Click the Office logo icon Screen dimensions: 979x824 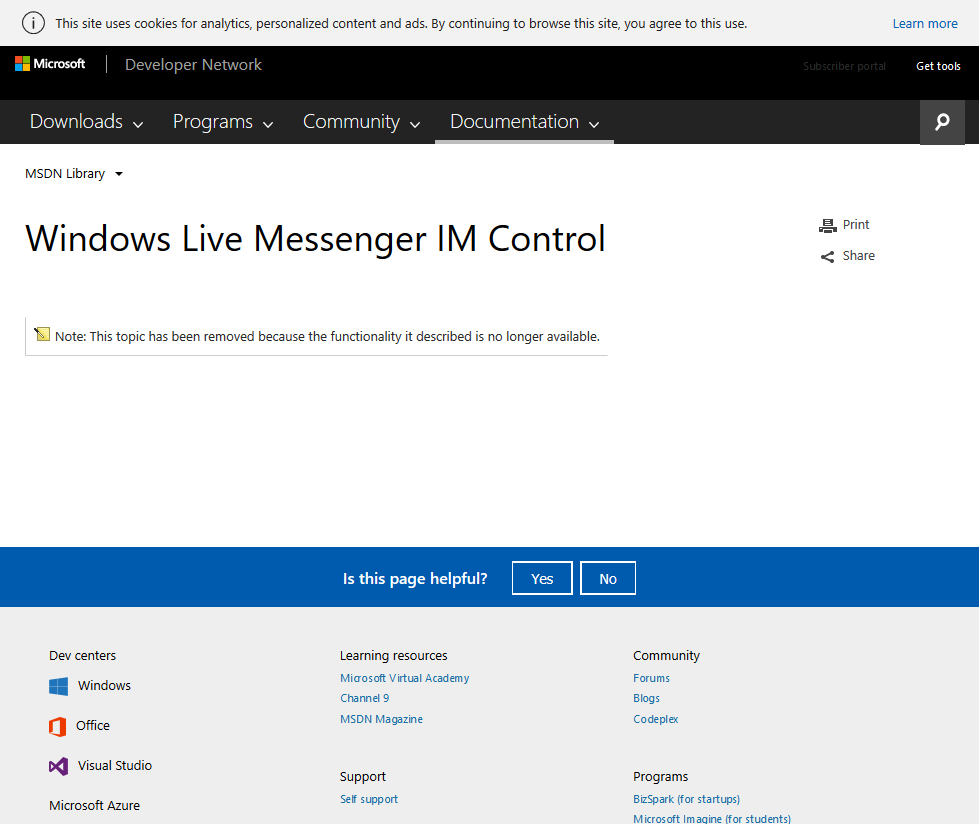point(57,727)
